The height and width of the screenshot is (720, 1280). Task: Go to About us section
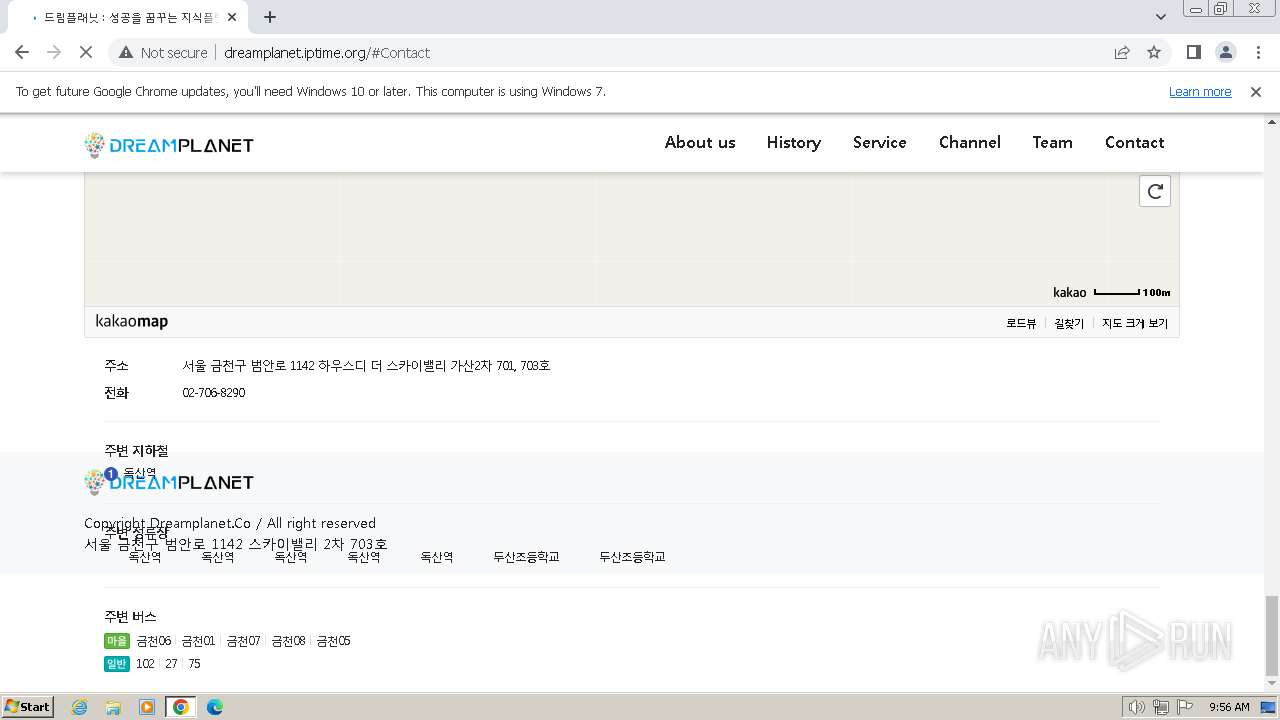click(700, 142)
